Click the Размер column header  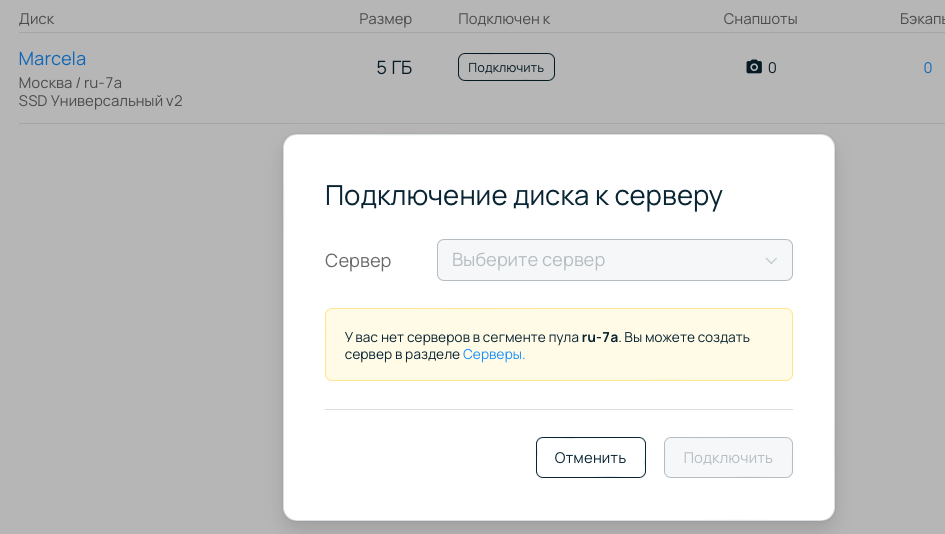tap(386, 19)
